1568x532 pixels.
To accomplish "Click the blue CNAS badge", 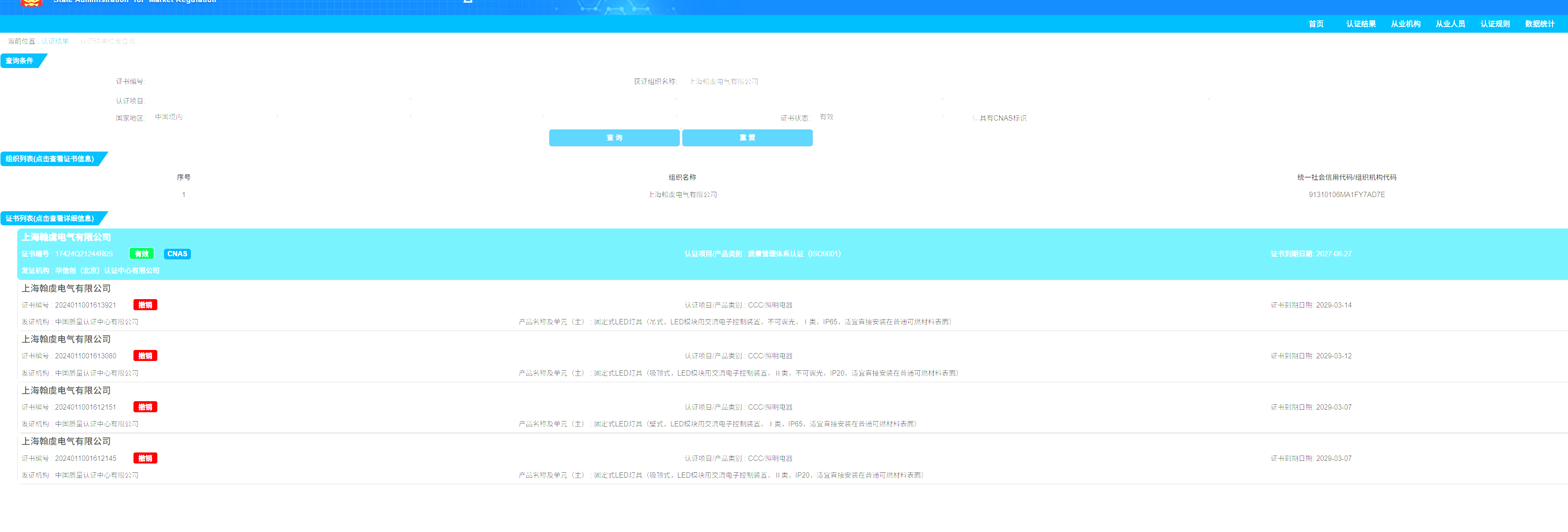I will tap(177, 254).
